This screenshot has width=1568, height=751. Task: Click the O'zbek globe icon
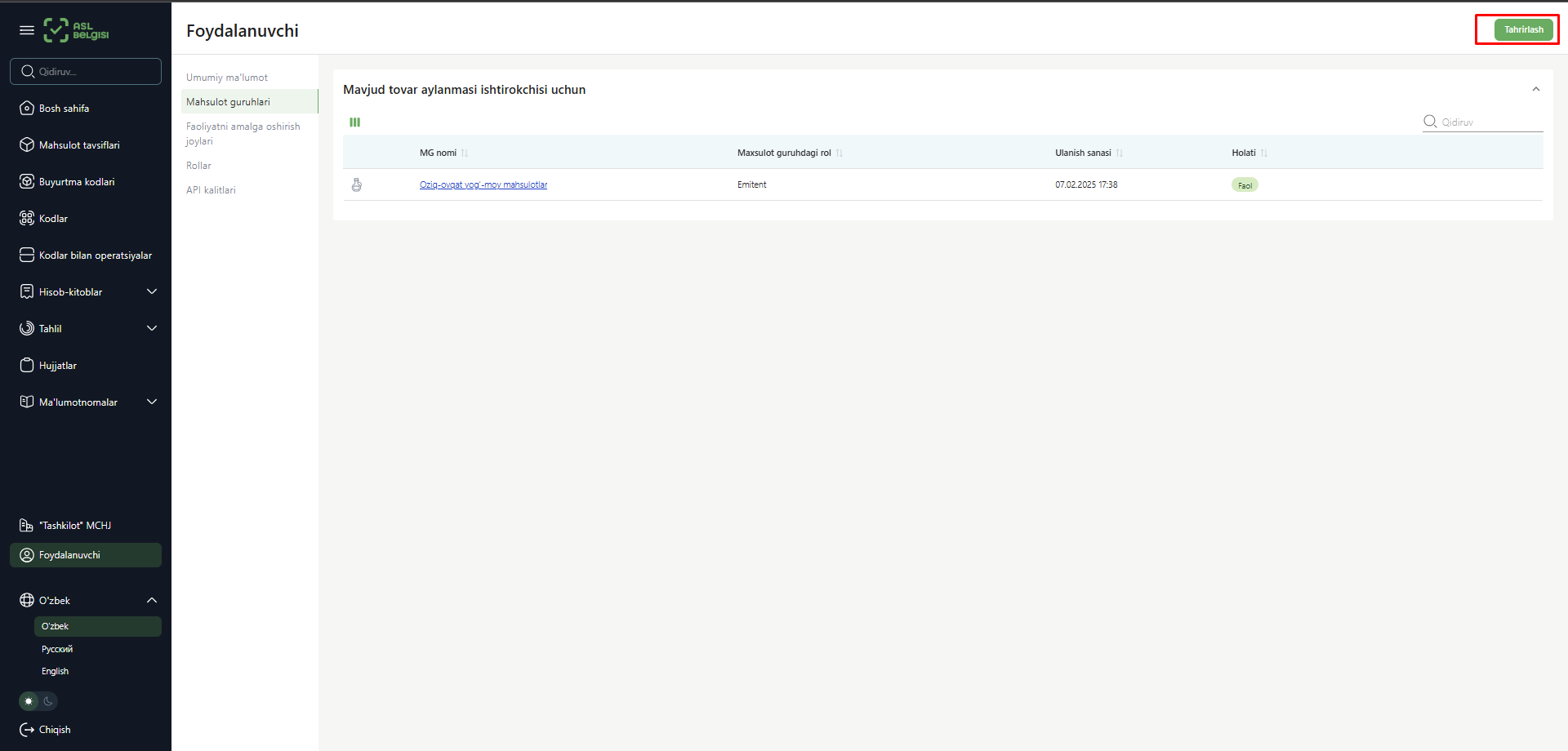click(27, 600)
